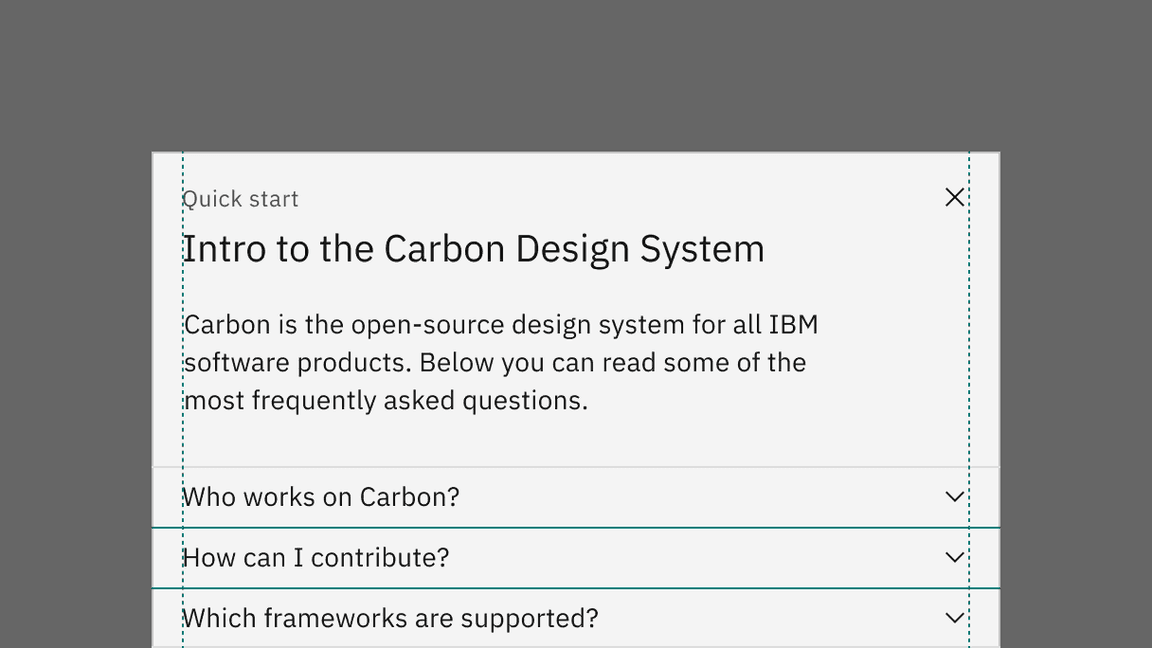Click the "How can I contribute?" title text
This screenshot has height=648, width=1152.
pyautogui.click(x=316, y=557)
